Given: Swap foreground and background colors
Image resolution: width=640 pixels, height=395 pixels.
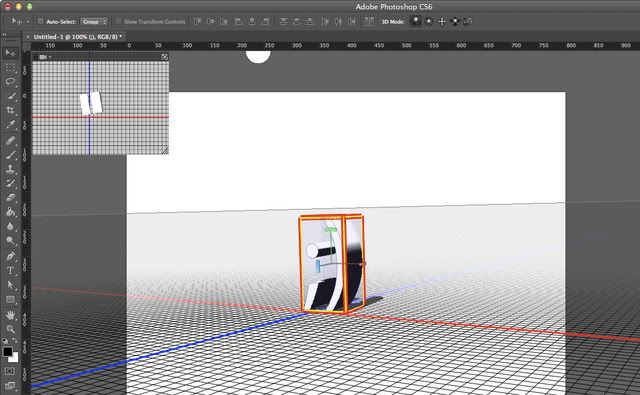Looking at the screenshot, I should click(x=15, y=340).
